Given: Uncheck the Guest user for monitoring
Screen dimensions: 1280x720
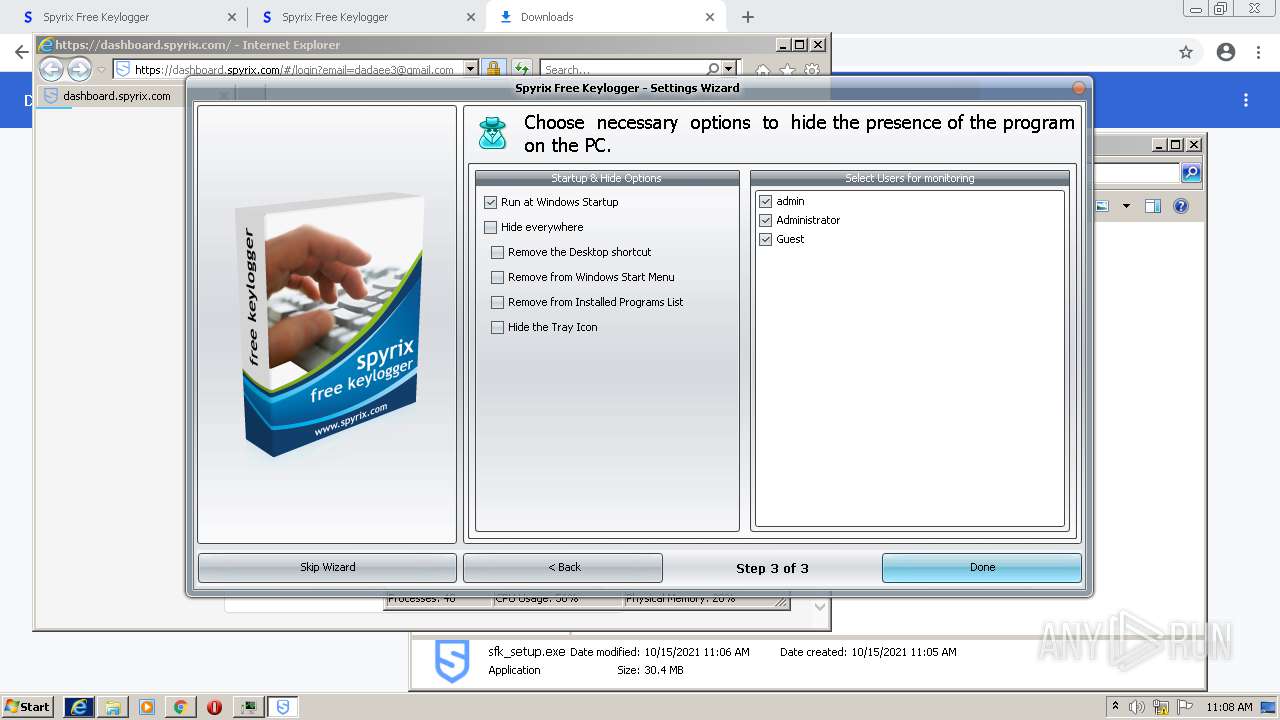Looking at the screenshot, I should pos(766,239).
